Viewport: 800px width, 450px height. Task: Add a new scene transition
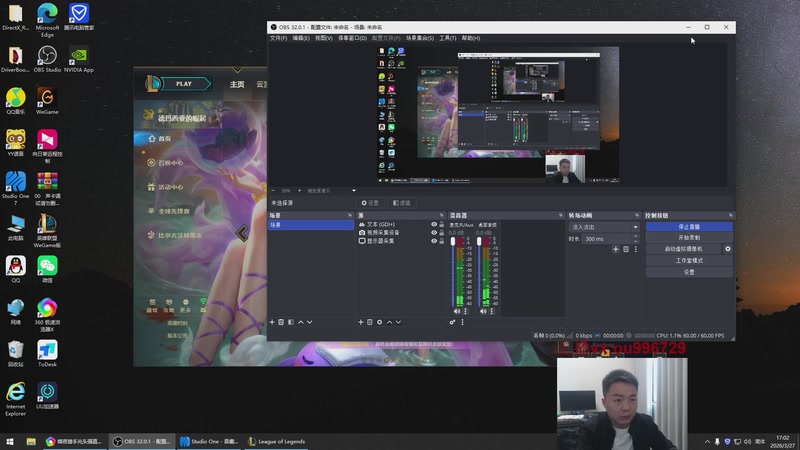pyautogui.click(x=616, y=249)
